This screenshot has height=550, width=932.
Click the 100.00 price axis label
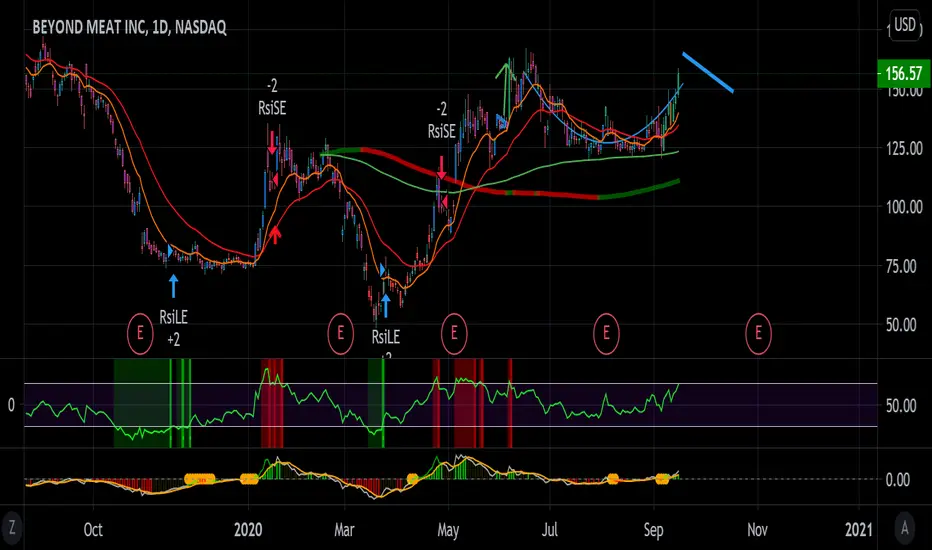click(x=904, y=207)
